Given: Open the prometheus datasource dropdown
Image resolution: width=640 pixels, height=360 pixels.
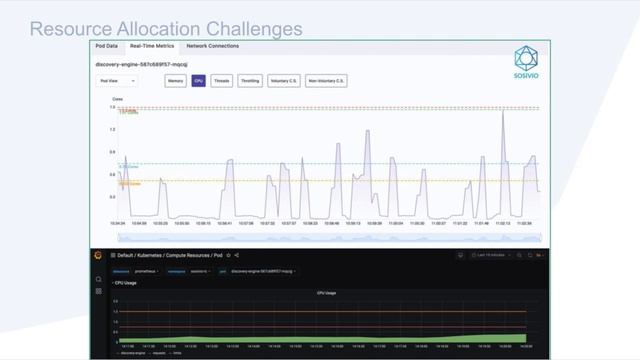Looking at the screenshot, I should (147, 271).
